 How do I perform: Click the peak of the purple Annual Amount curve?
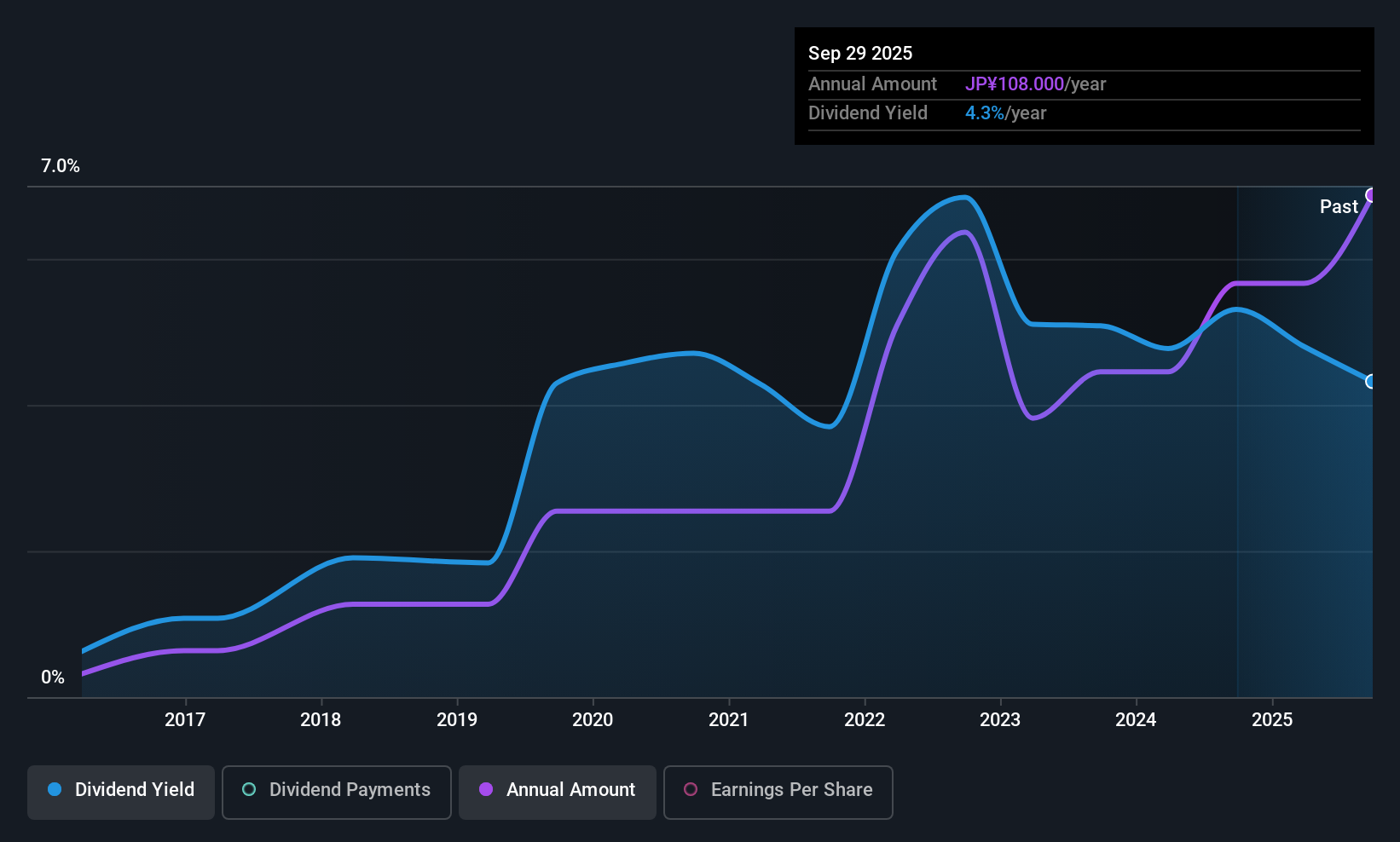point(963,231)
